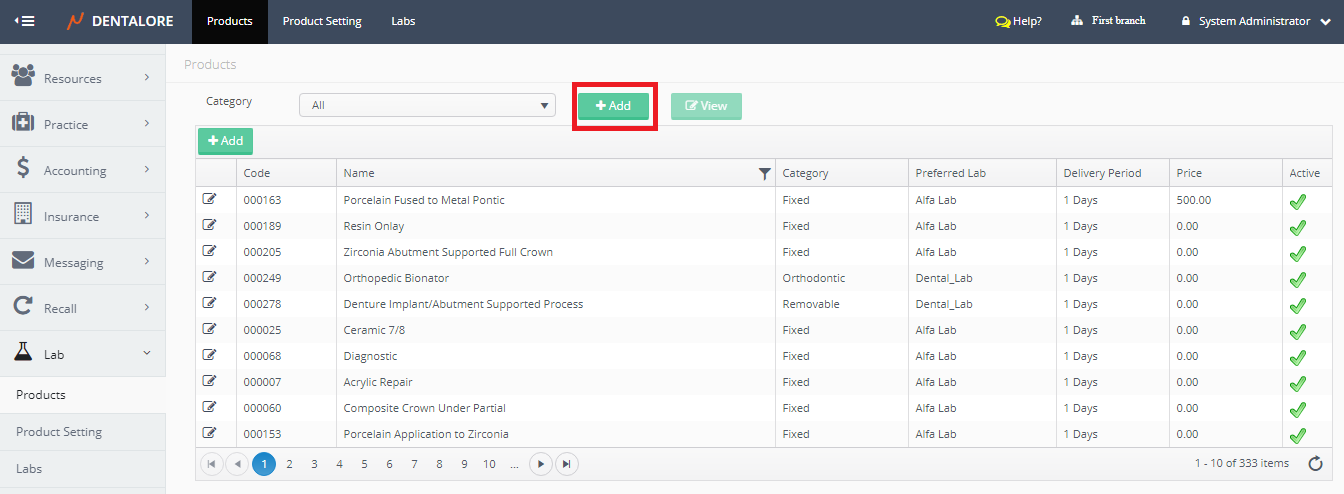Click the View button
This screenshot has width=1344, height=494.
pos(706,106)
